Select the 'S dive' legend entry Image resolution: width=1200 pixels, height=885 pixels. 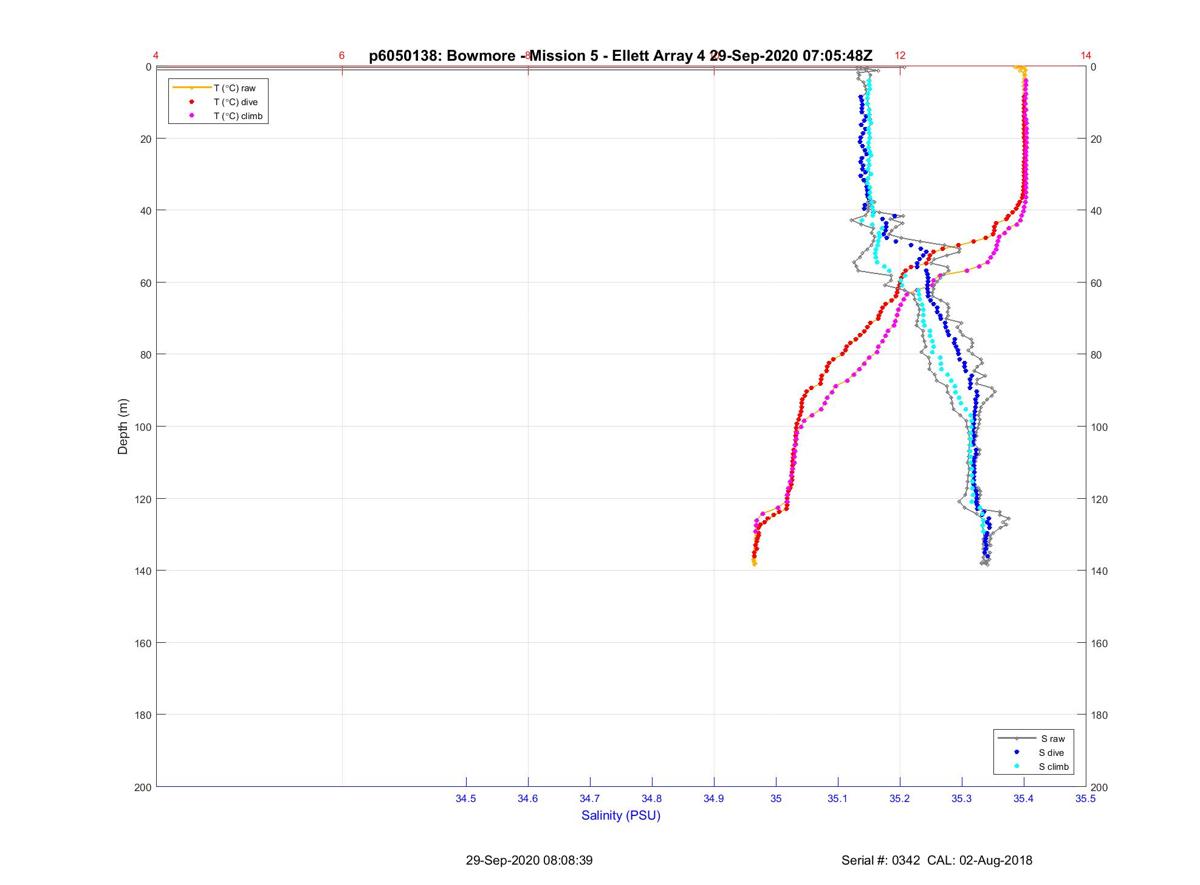coord(1053,752)
